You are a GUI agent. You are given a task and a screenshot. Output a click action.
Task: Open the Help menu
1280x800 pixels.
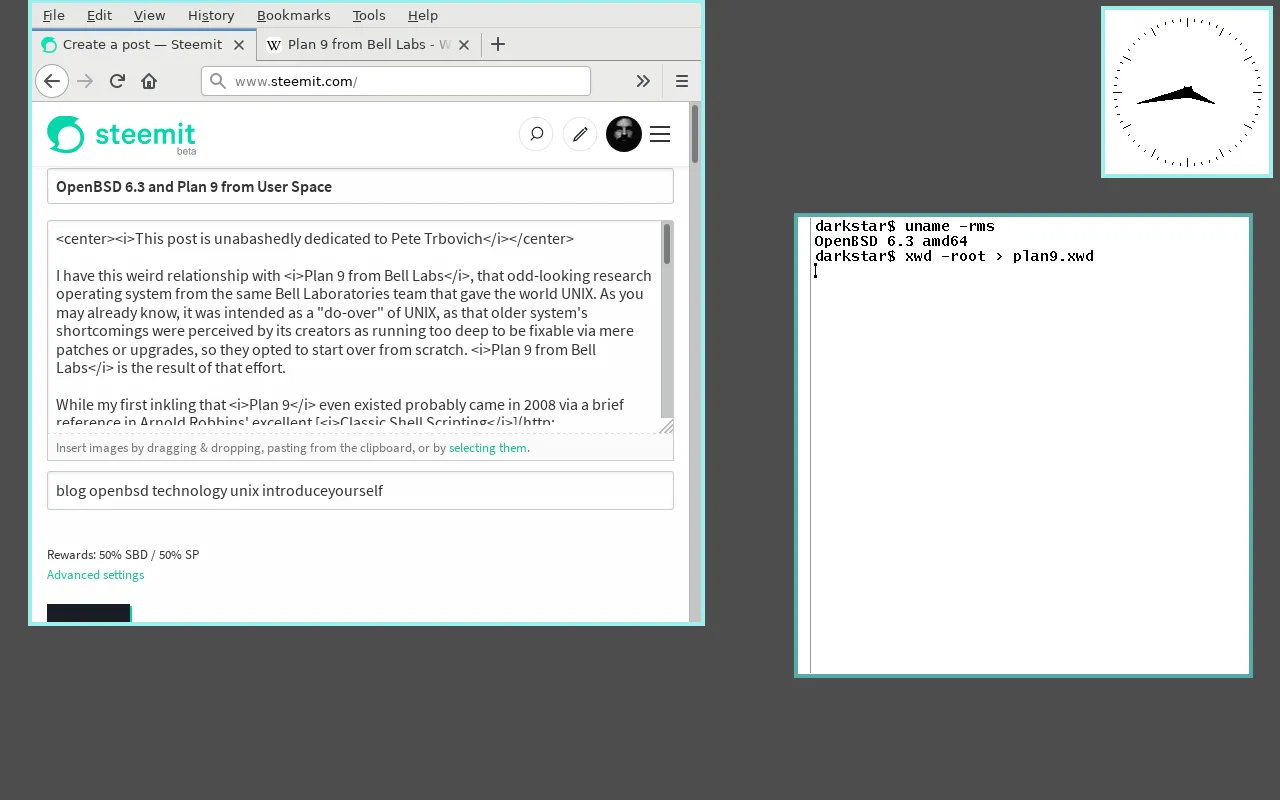click(x=423, y=15)
